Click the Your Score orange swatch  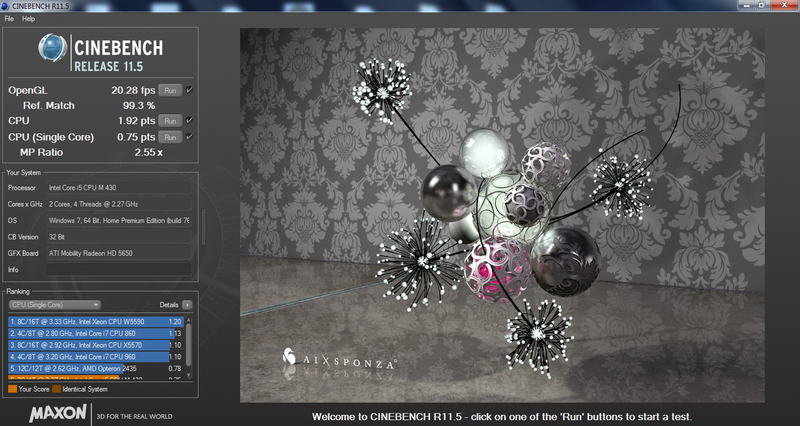pyautogui.click(x=13, y=389)
